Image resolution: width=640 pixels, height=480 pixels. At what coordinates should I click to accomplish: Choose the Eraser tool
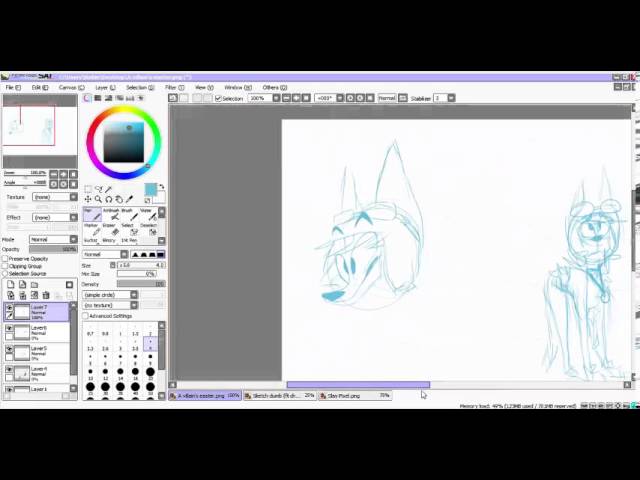(111, 229)
